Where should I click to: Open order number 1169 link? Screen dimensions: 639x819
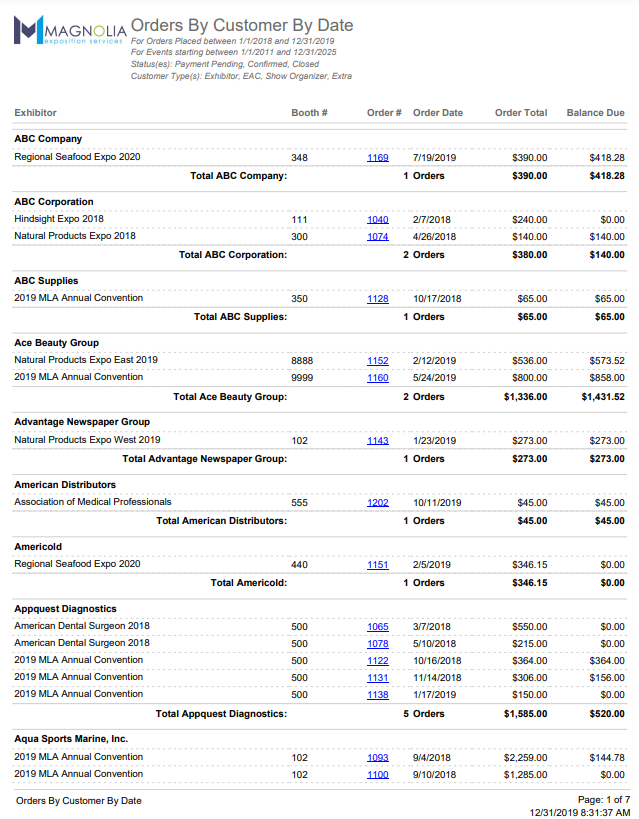tap(377, 158)
